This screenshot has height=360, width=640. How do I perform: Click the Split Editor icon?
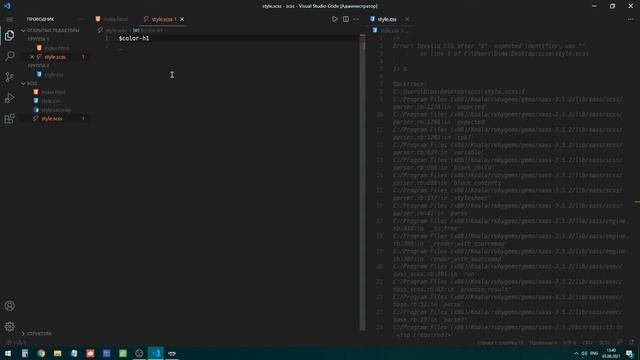pyautogui.click(x=346, y=19)
